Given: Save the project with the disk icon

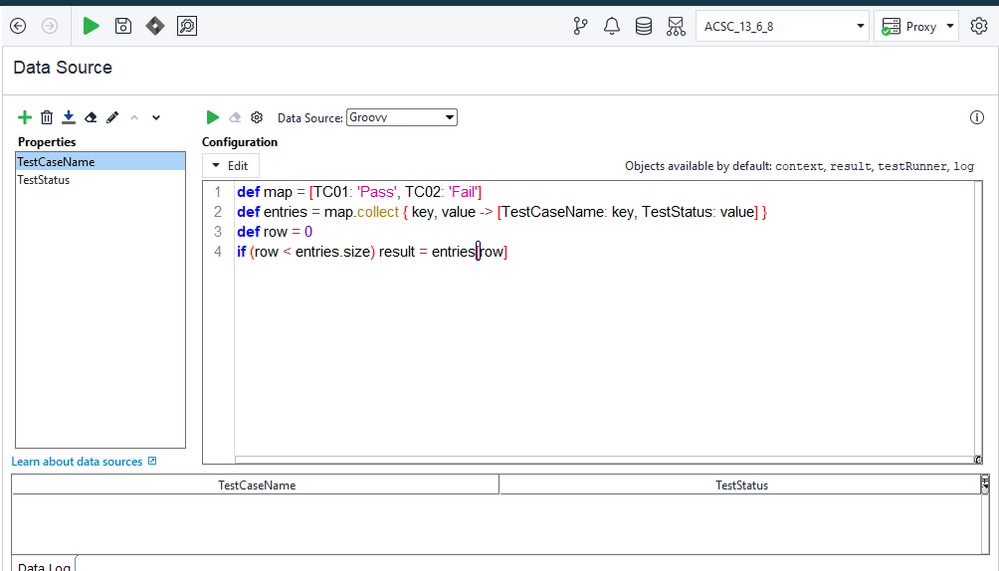Looking at the screenshot, I should coord(123,27).
